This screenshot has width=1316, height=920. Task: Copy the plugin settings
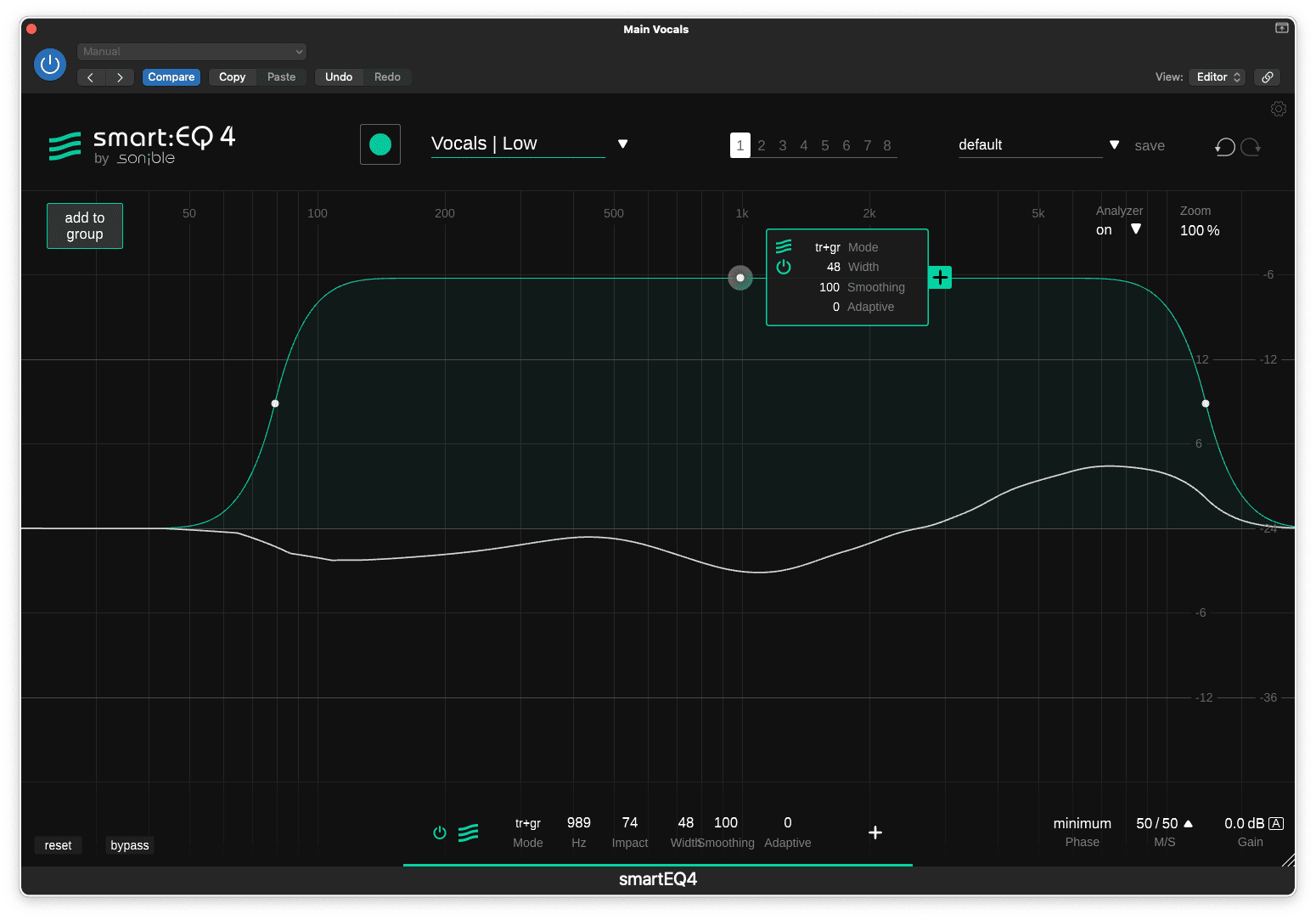tap(232, 77)
